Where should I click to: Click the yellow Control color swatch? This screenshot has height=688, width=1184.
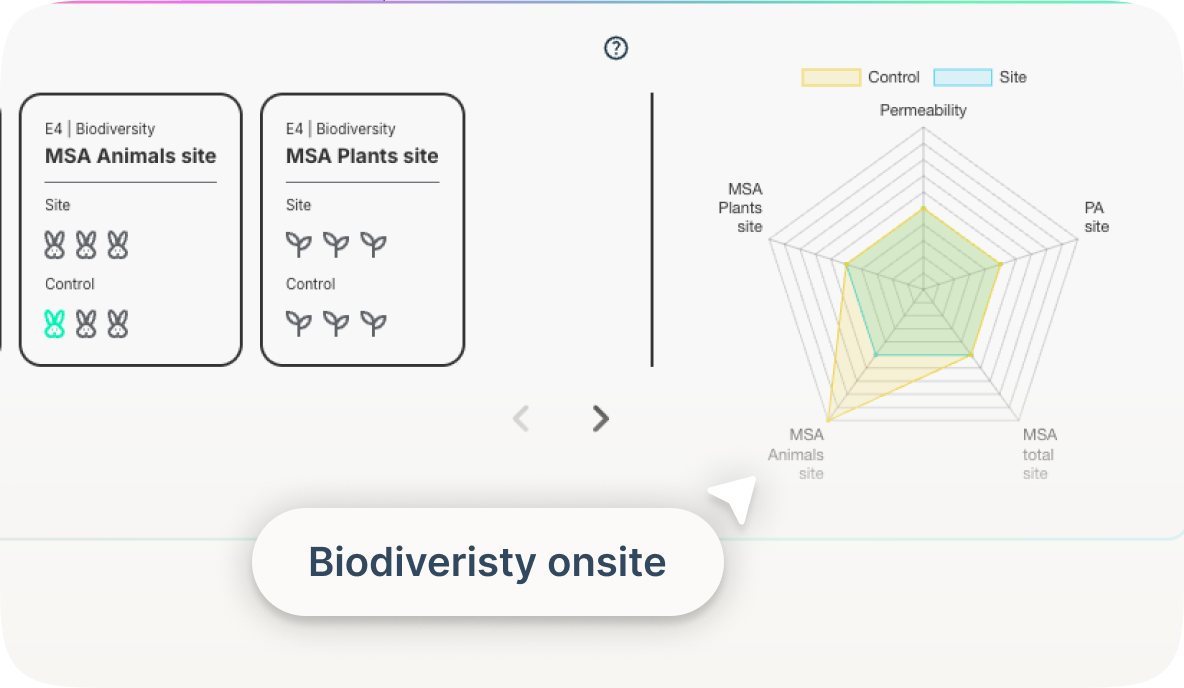(830, 77)
